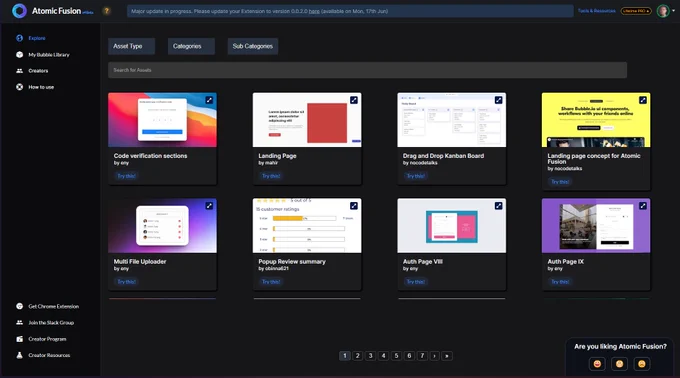Open My Bubble Library menu item
The image size is (680, 378).
49,55
